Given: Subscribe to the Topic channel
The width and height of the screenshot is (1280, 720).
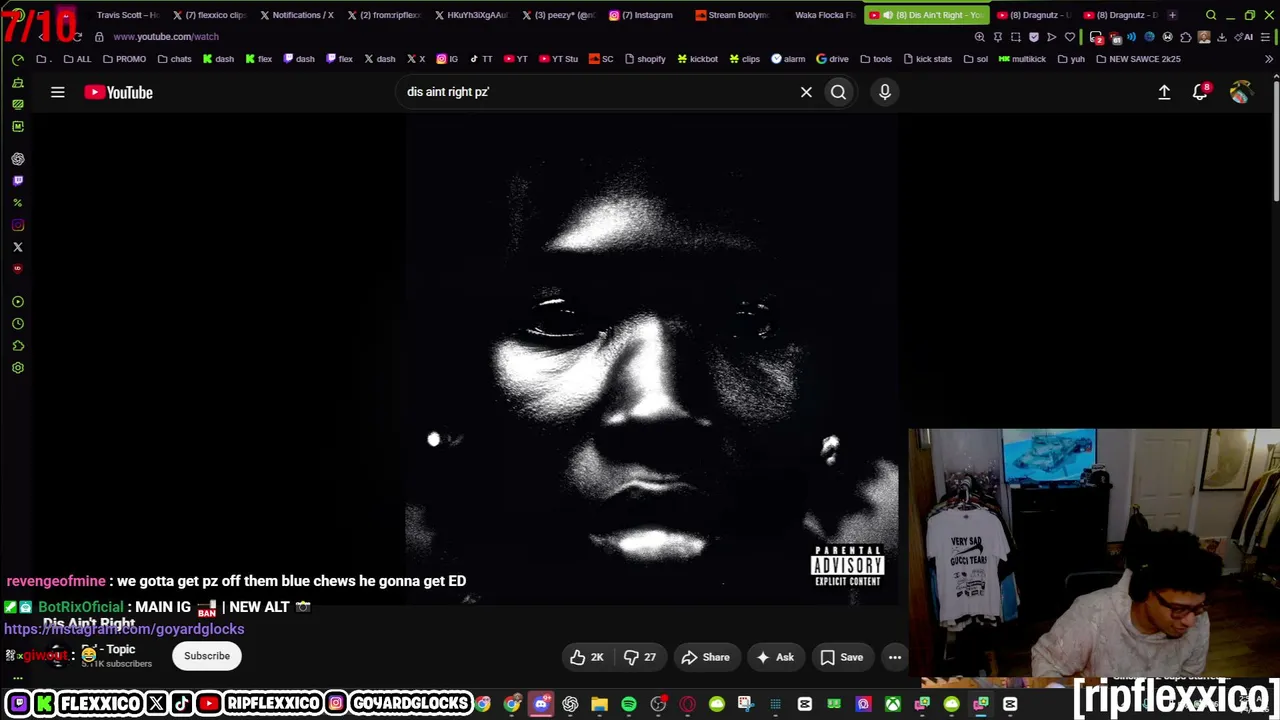Looking at the screenshot, I should (207, 656).
